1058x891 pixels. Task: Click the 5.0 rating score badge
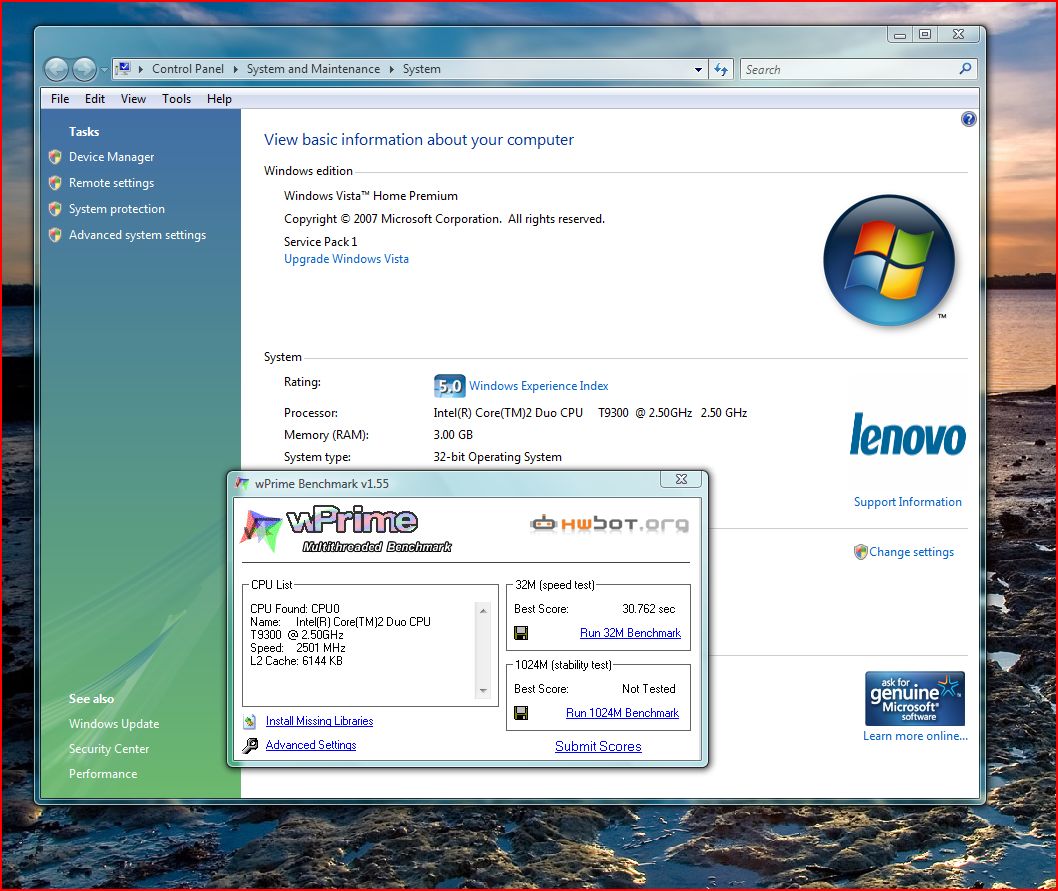click(449, 386)
